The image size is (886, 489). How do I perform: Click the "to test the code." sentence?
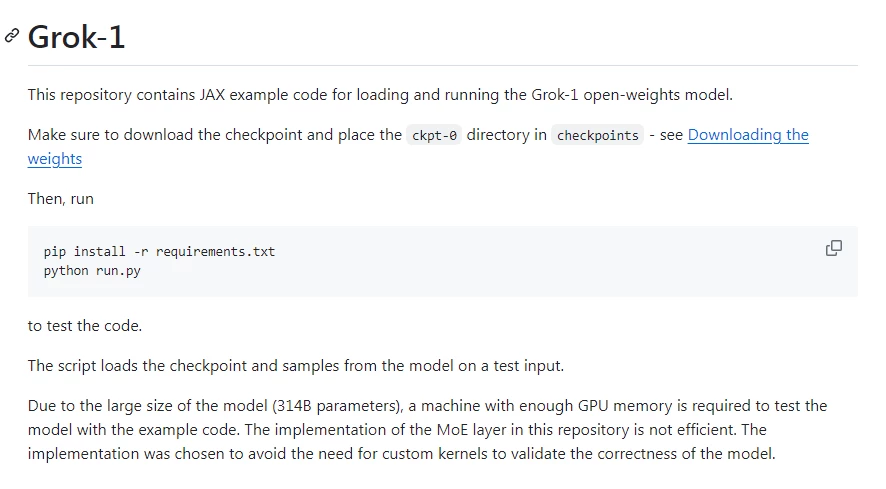pyautogui.click(x=85, y=326)
